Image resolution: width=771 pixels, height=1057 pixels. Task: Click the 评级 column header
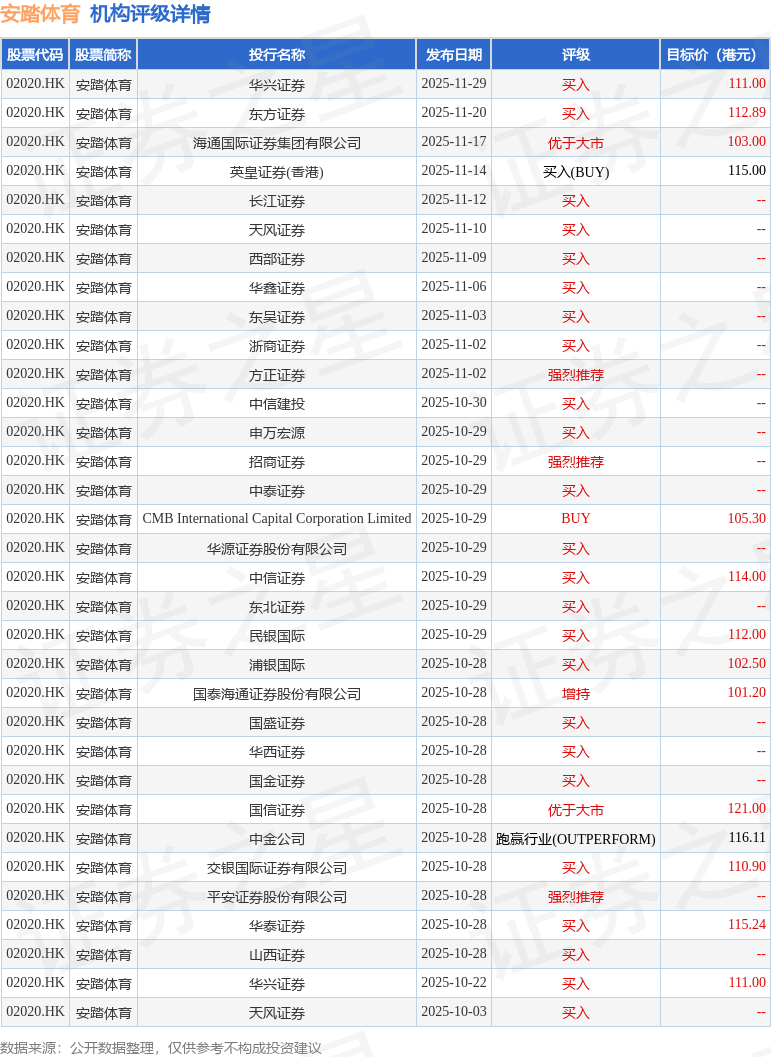coord(576,55)
